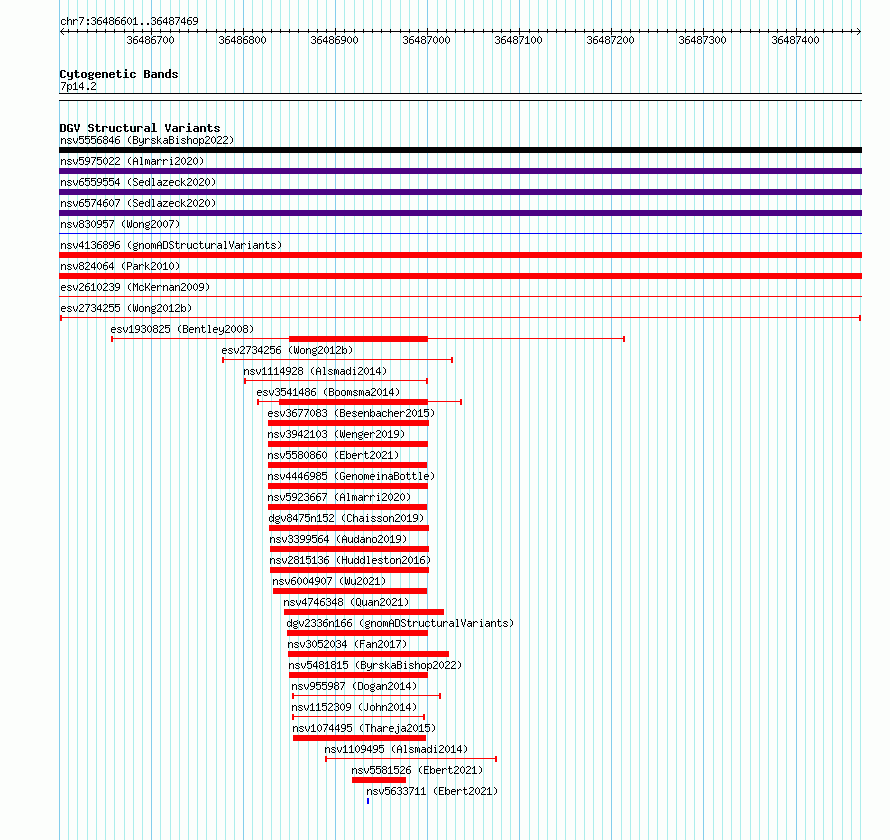Open nsv3052034 (Fan2017) label
This screenshot has width=890, height=840.
point(347,644)
